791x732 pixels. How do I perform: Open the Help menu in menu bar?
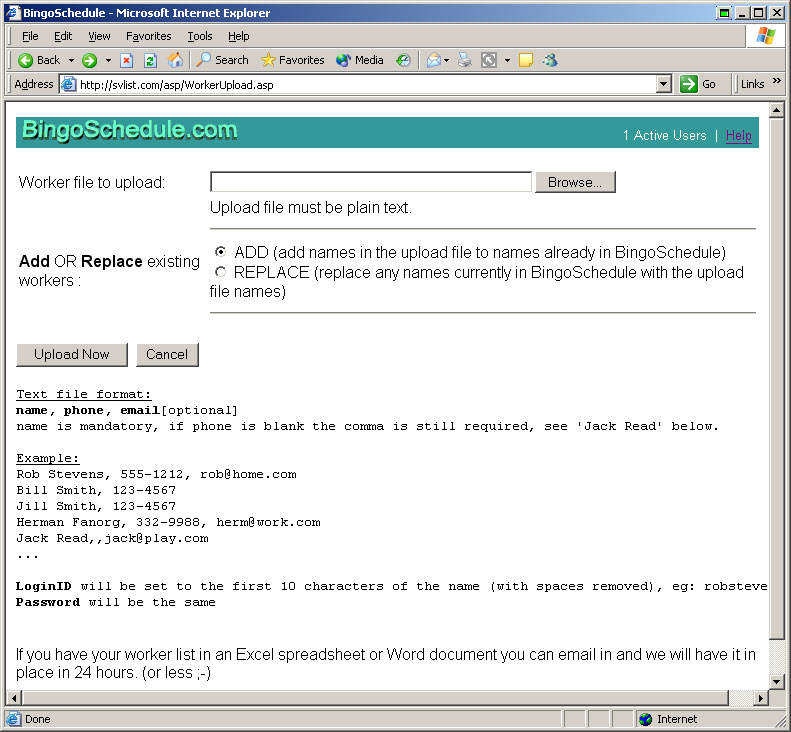(238, 36)
